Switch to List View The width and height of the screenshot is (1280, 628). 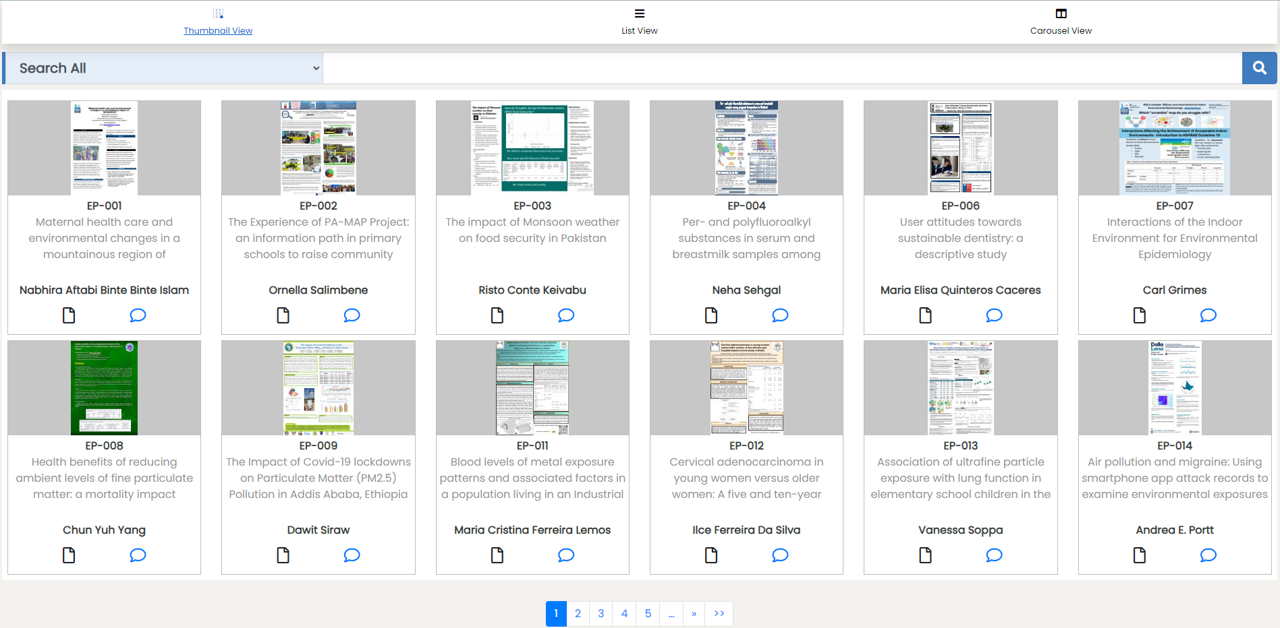coord(639,22)
